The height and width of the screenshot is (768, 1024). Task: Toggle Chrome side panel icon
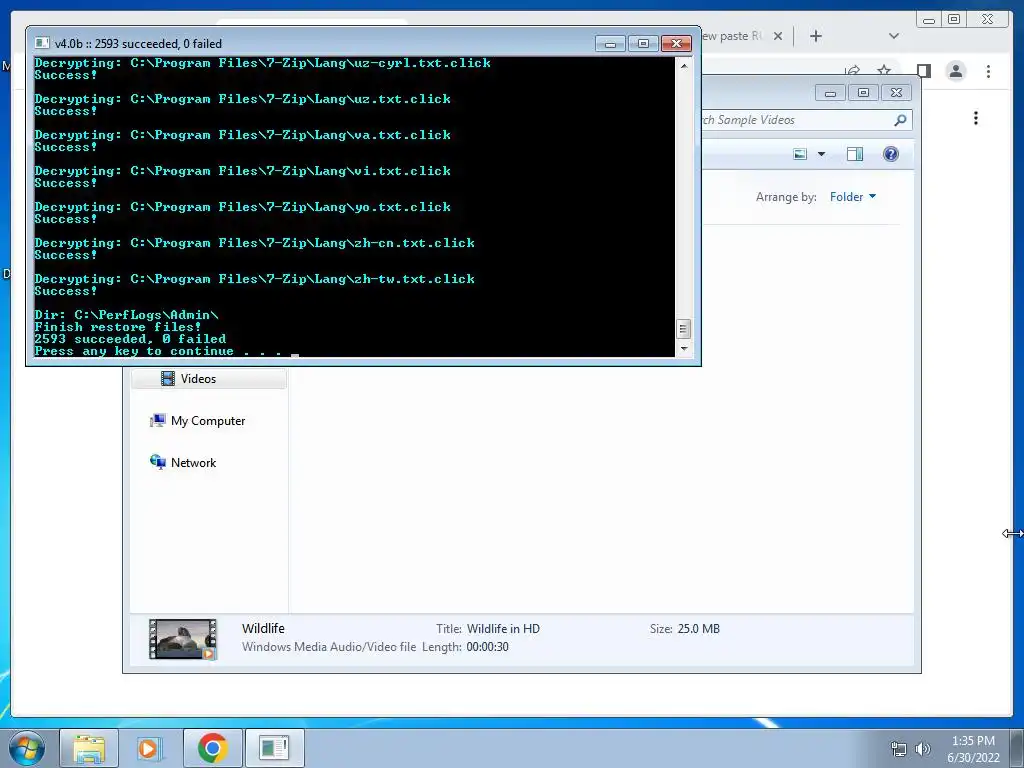923,71
